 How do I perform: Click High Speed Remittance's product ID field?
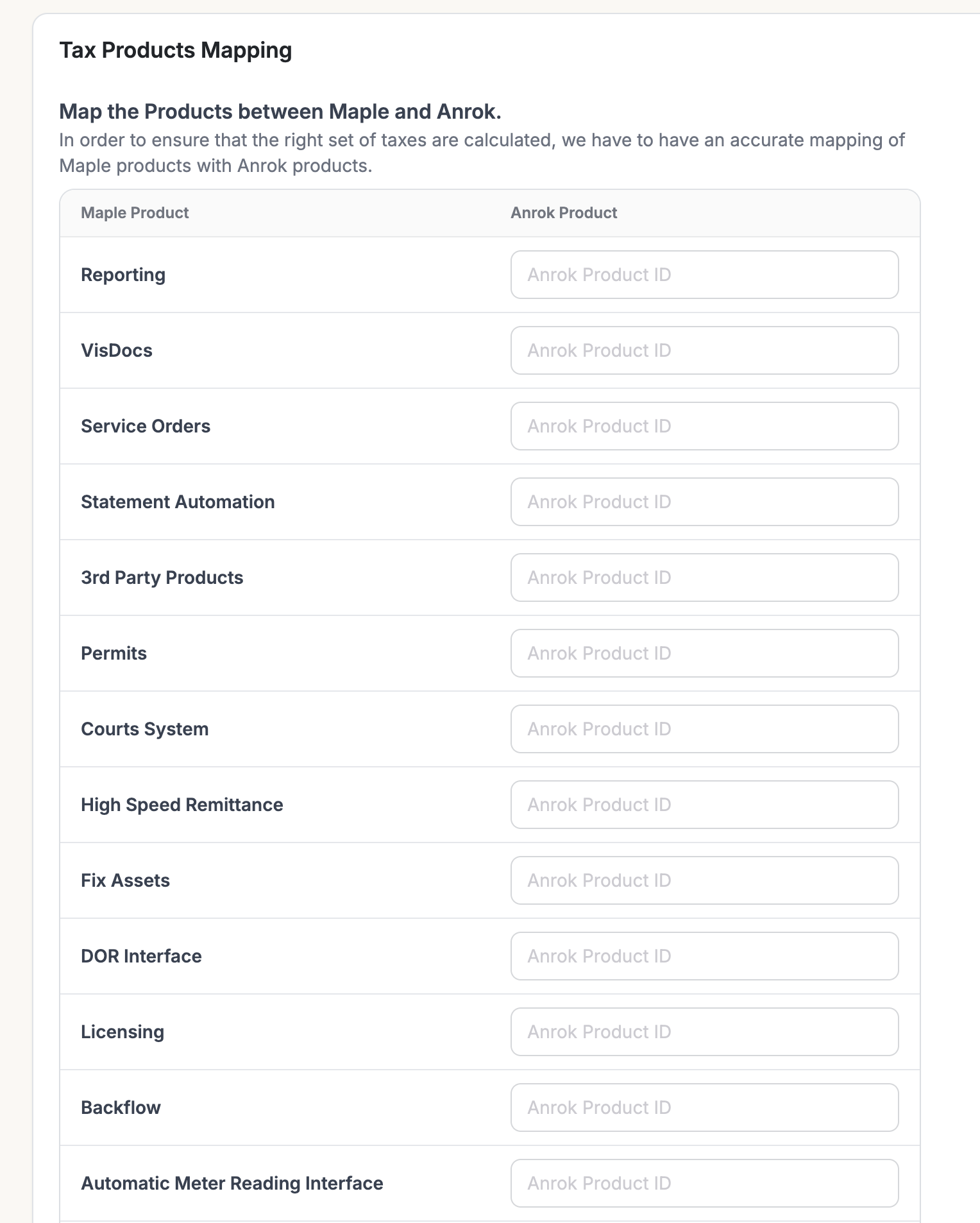click(704, 805)
